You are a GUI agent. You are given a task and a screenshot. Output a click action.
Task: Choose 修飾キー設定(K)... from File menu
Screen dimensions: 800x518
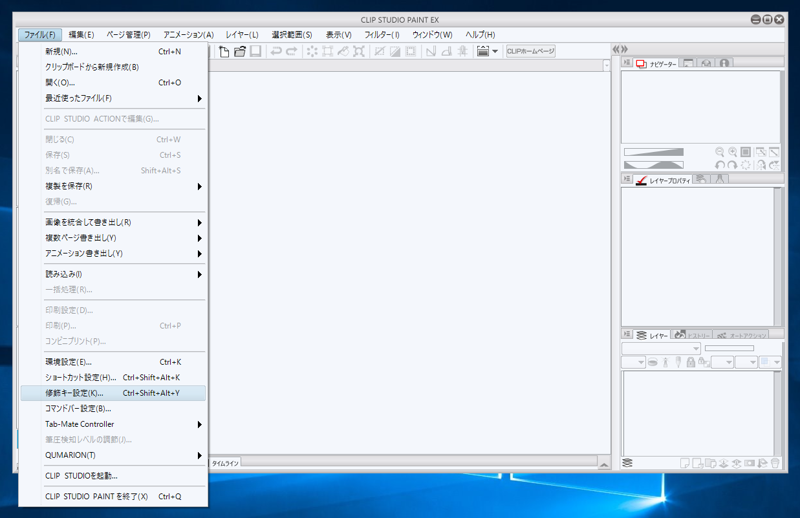tap(113, 393)
